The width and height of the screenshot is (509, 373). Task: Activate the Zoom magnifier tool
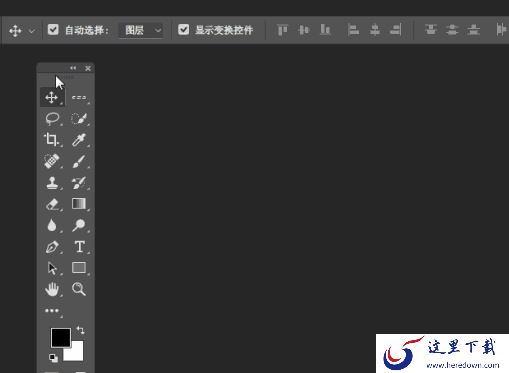79,289
